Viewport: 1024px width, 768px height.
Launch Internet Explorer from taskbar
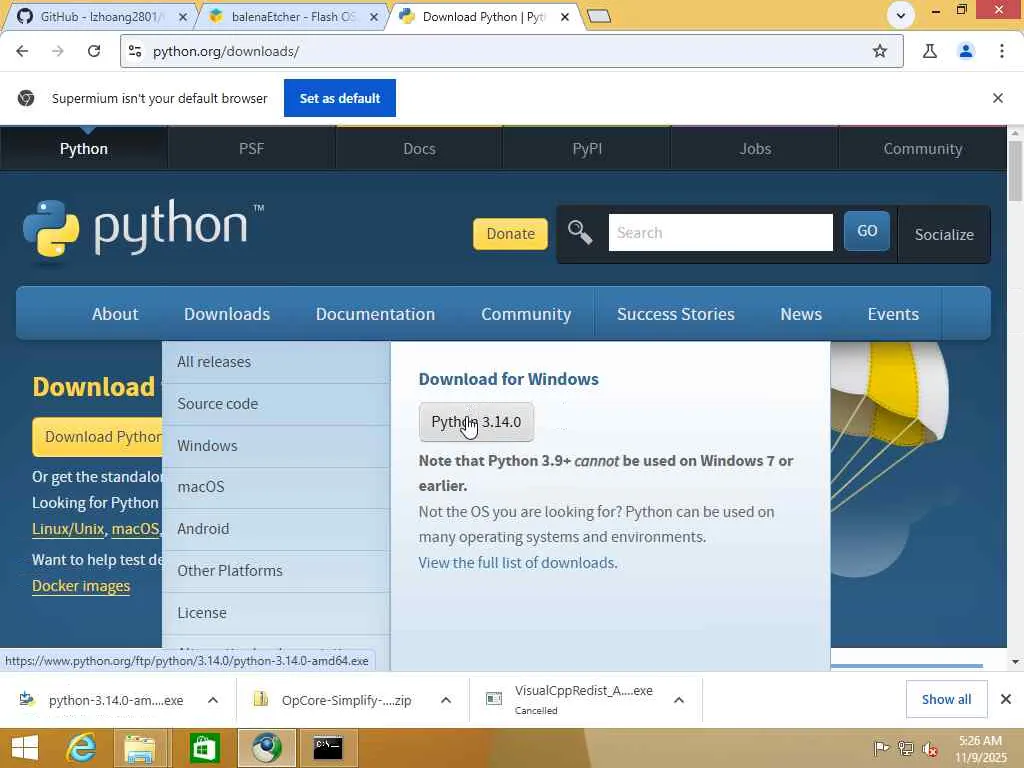pos(81,748)
